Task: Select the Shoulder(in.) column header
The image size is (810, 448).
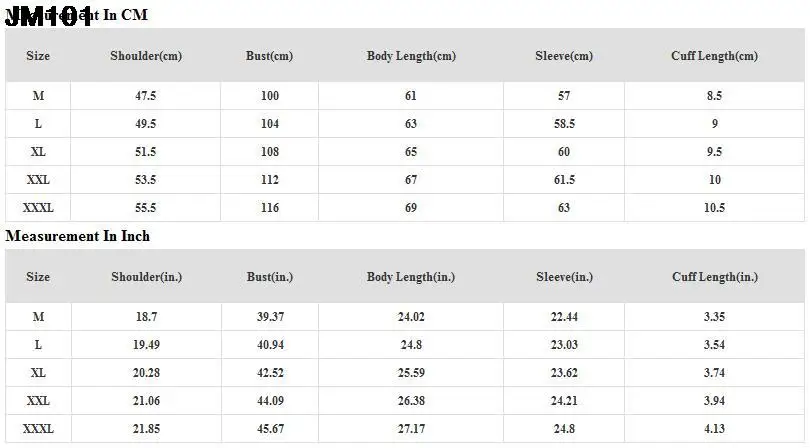Action: 146,277
